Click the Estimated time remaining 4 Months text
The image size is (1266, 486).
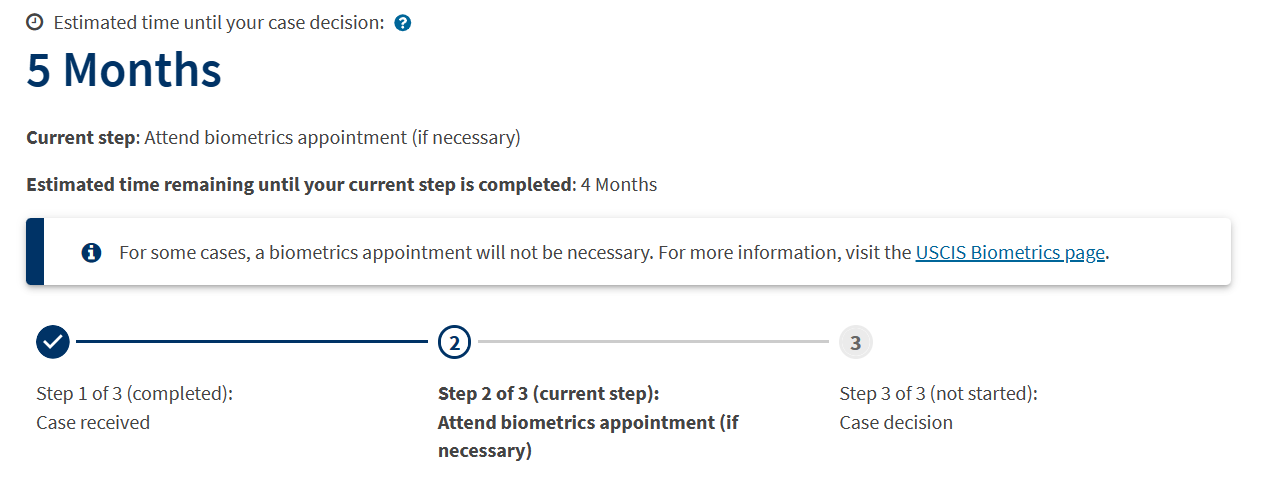[x=341, y=185]
